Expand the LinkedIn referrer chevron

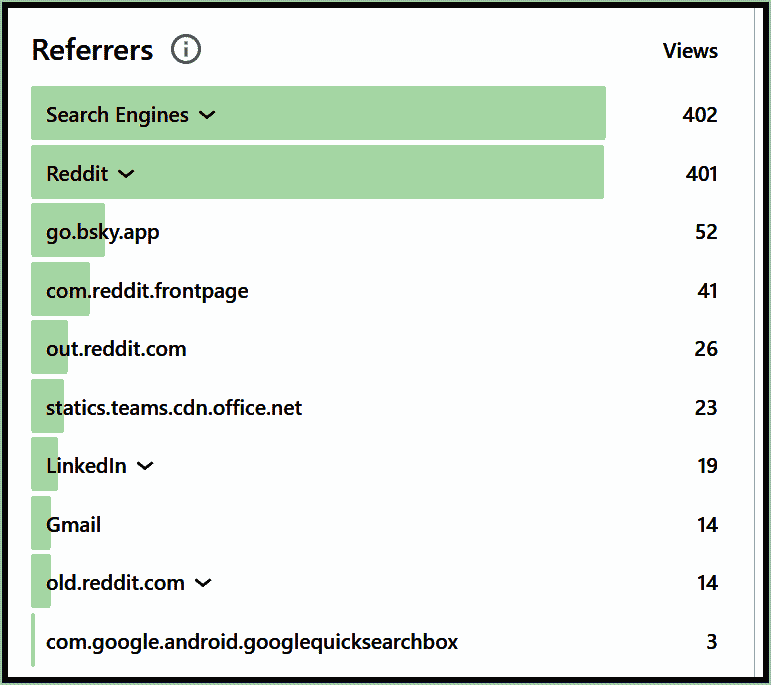[145, 466]
